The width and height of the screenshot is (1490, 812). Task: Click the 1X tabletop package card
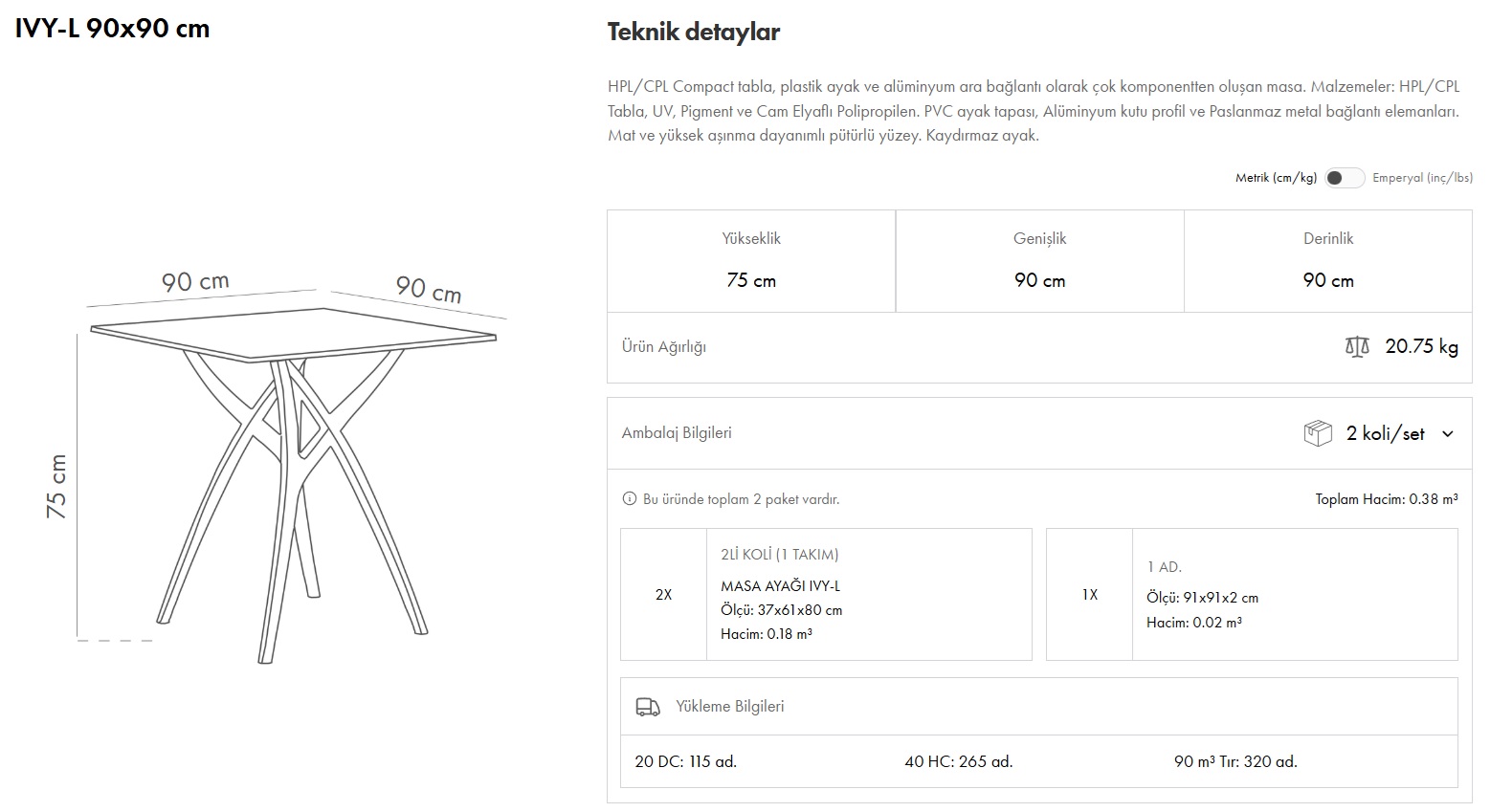1252,594
